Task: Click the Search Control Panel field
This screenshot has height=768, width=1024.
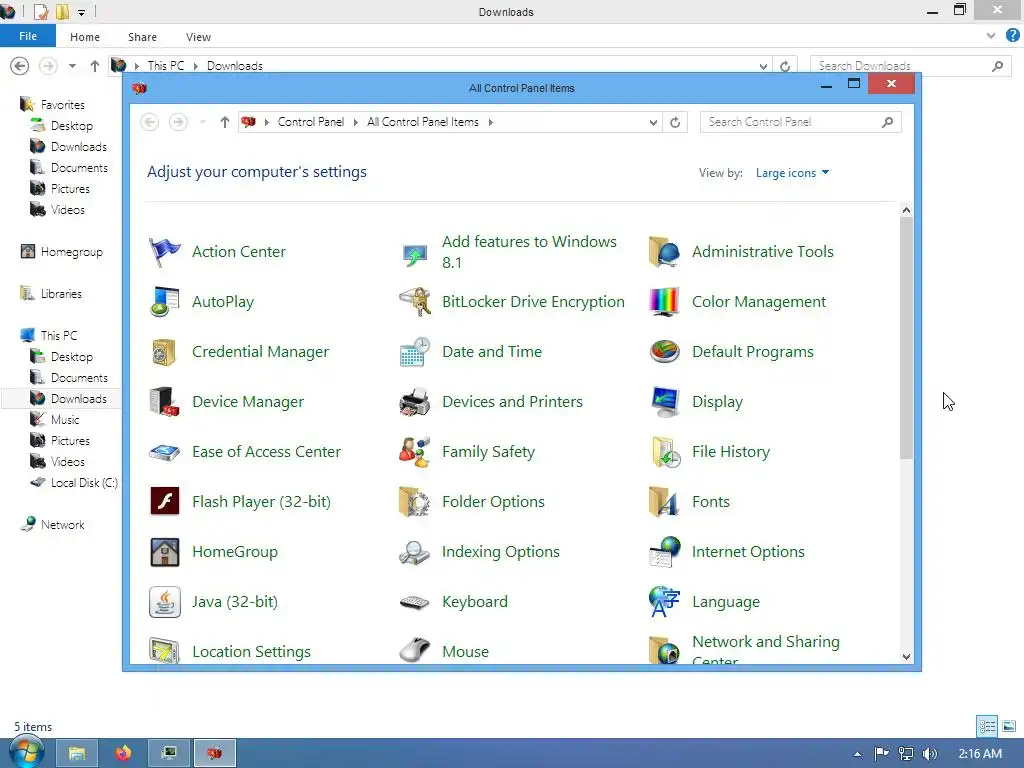Action: tap(800, 122)
